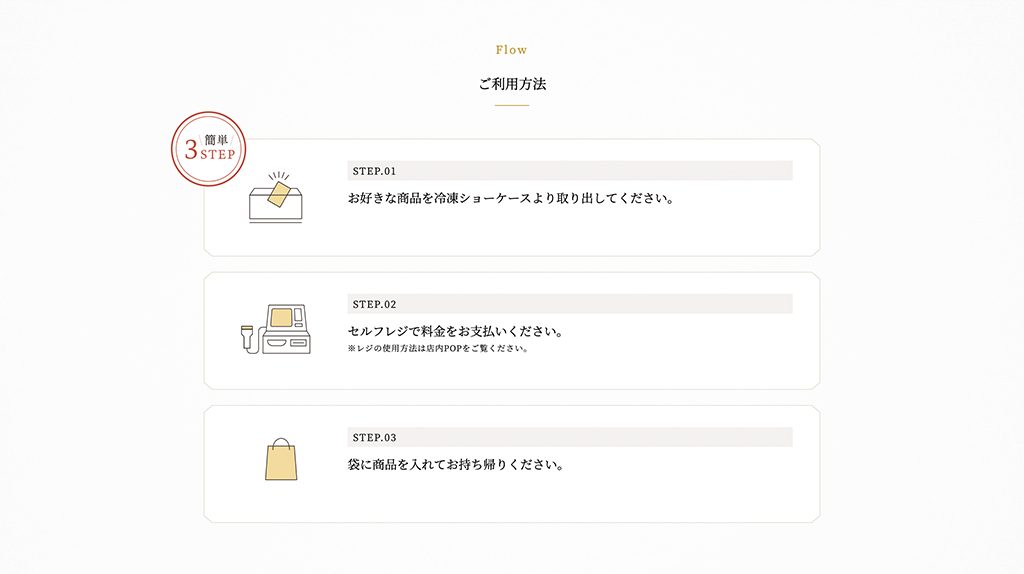The height and width of the screenshot is (574, 1024).
Task: Select the STEP.02 label bar
Action: pyautogui.click(x=570, y=304)
